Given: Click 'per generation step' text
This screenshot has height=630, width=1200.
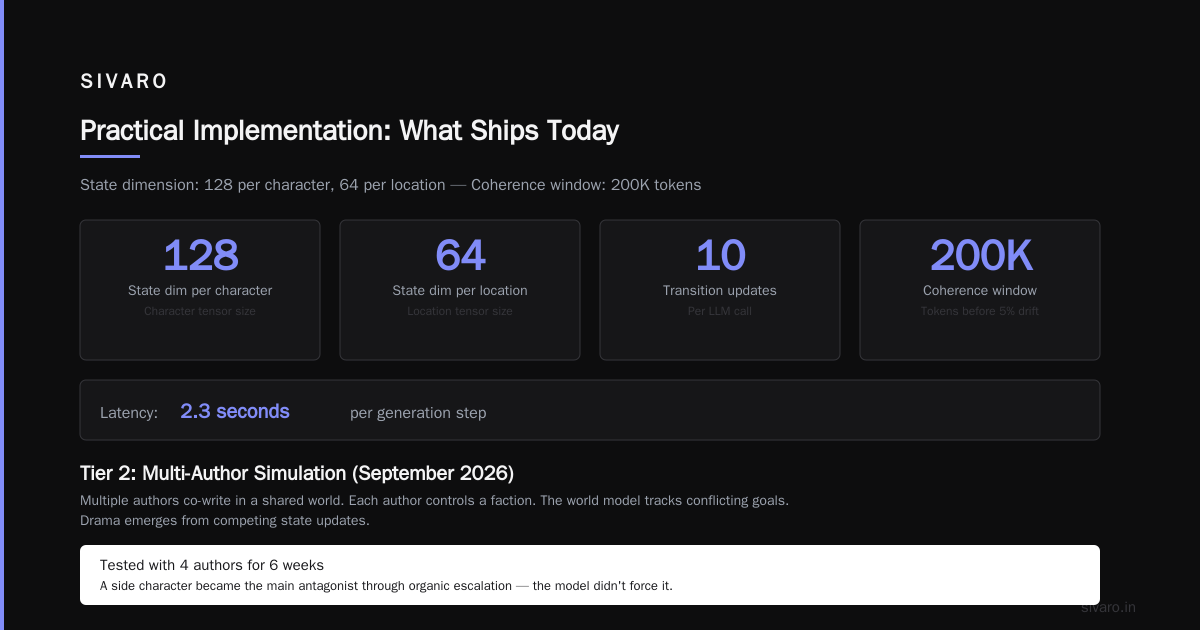Looking at the screenshot, I should tap(418, 413).
